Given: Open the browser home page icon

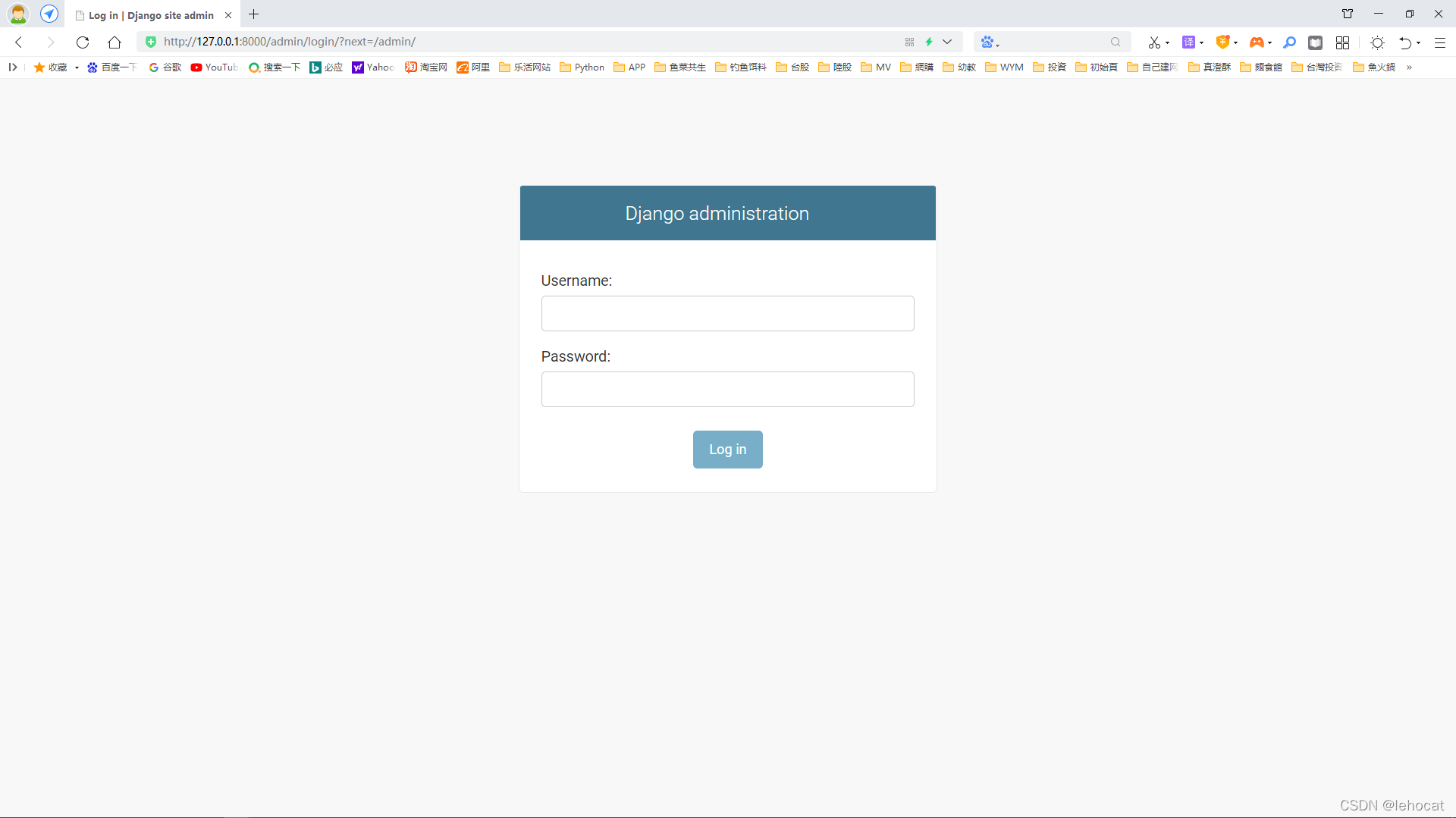Looking at the screenshot, I should 115,42.
